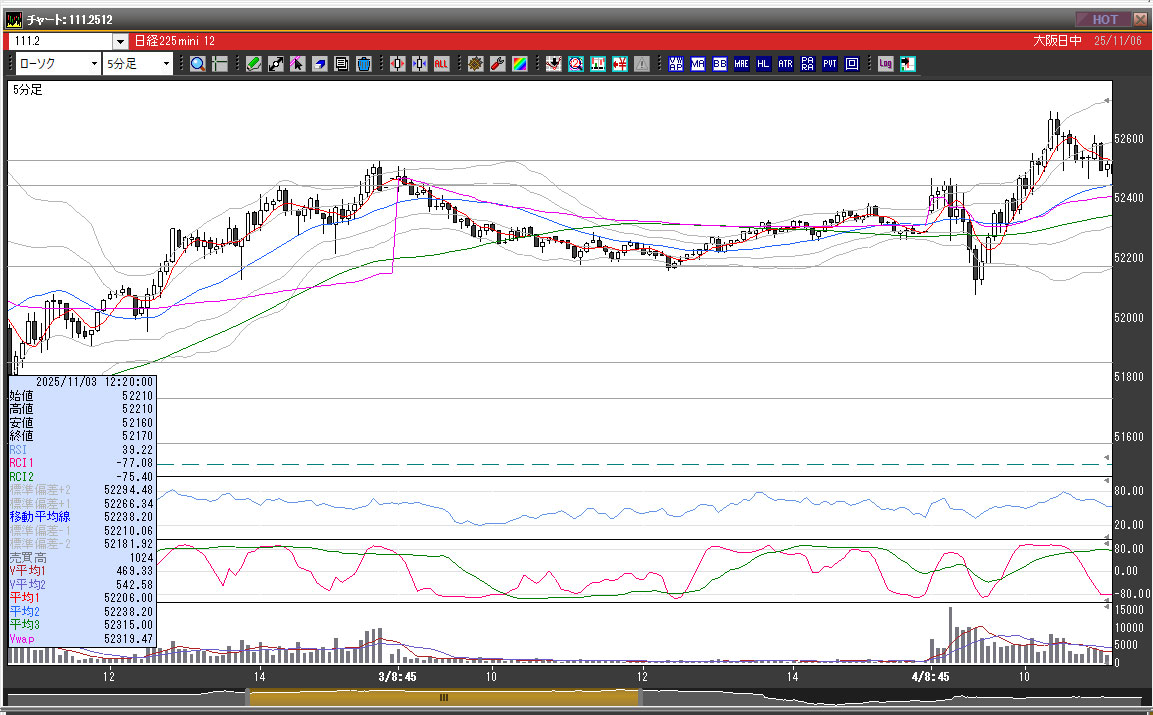
Task: Click the crosshair cursor icon
Action: click(219, 64)
